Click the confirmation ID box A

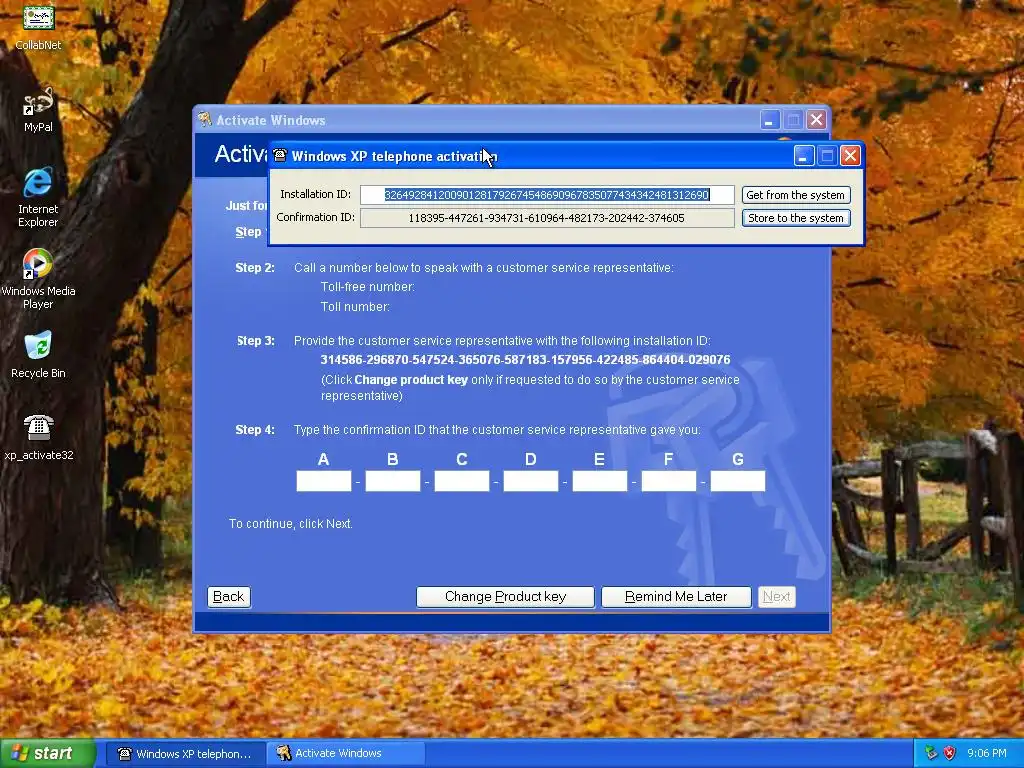324,481
